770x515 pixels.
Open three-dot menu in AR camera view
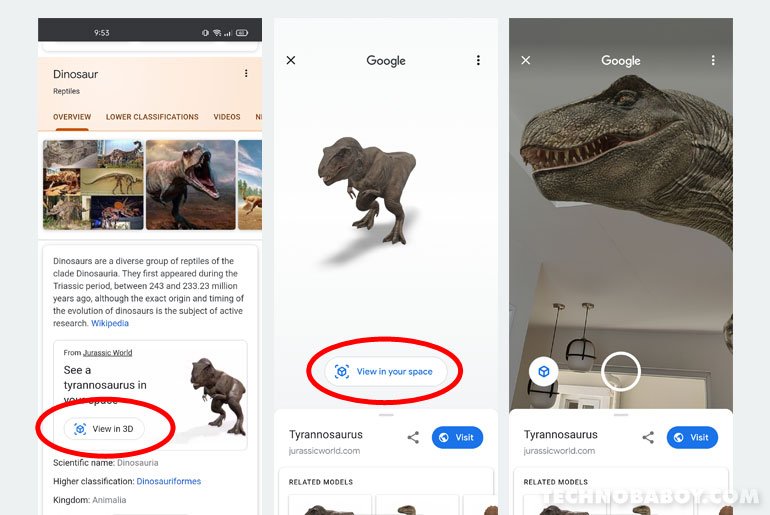pos(713,60)
